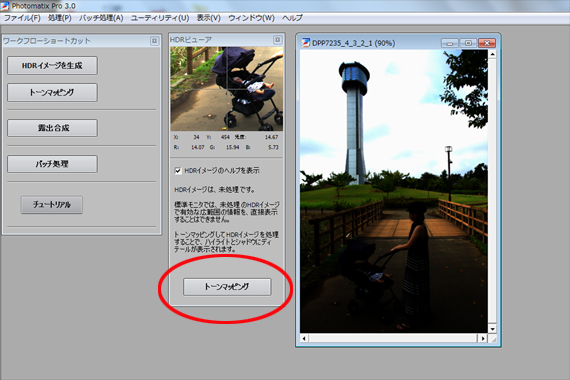Open the ヘルプ menu
Viewport: 570px width, 380px height.
pos(292,18)
